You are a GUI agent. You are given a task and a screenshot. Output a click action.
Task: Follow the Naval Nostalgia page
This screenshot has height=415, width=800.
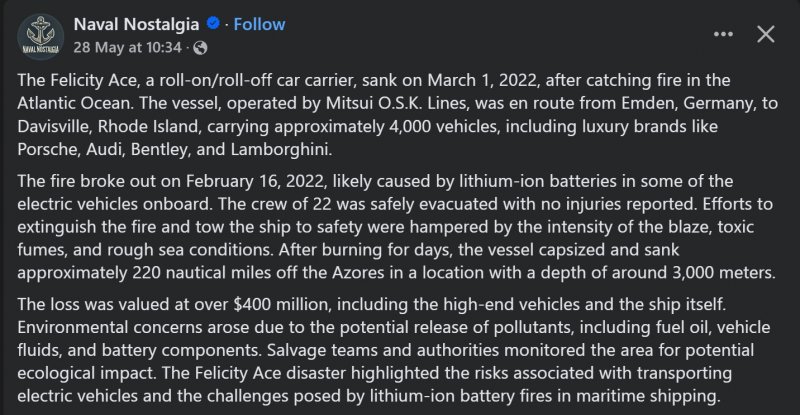[x=259, y=24]
